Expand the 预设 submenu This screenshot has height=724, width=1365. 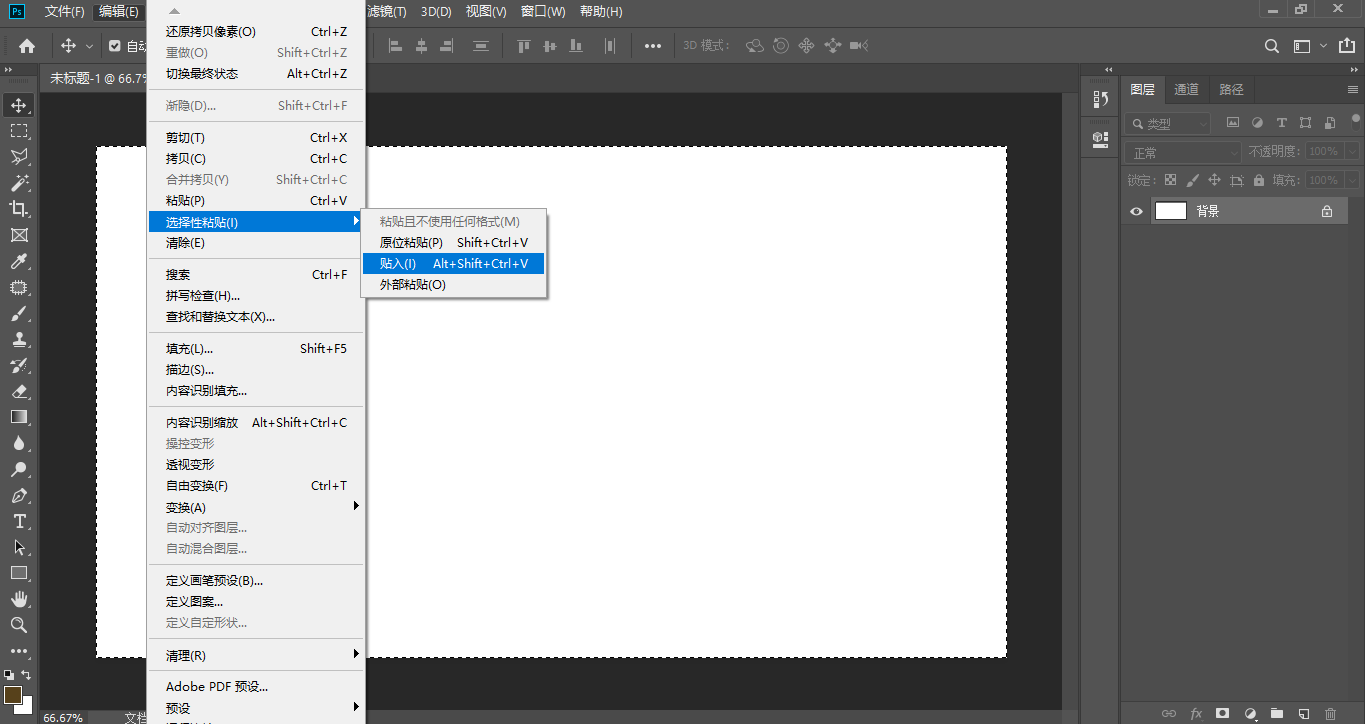pyautogui.click(x=257, y=708)
